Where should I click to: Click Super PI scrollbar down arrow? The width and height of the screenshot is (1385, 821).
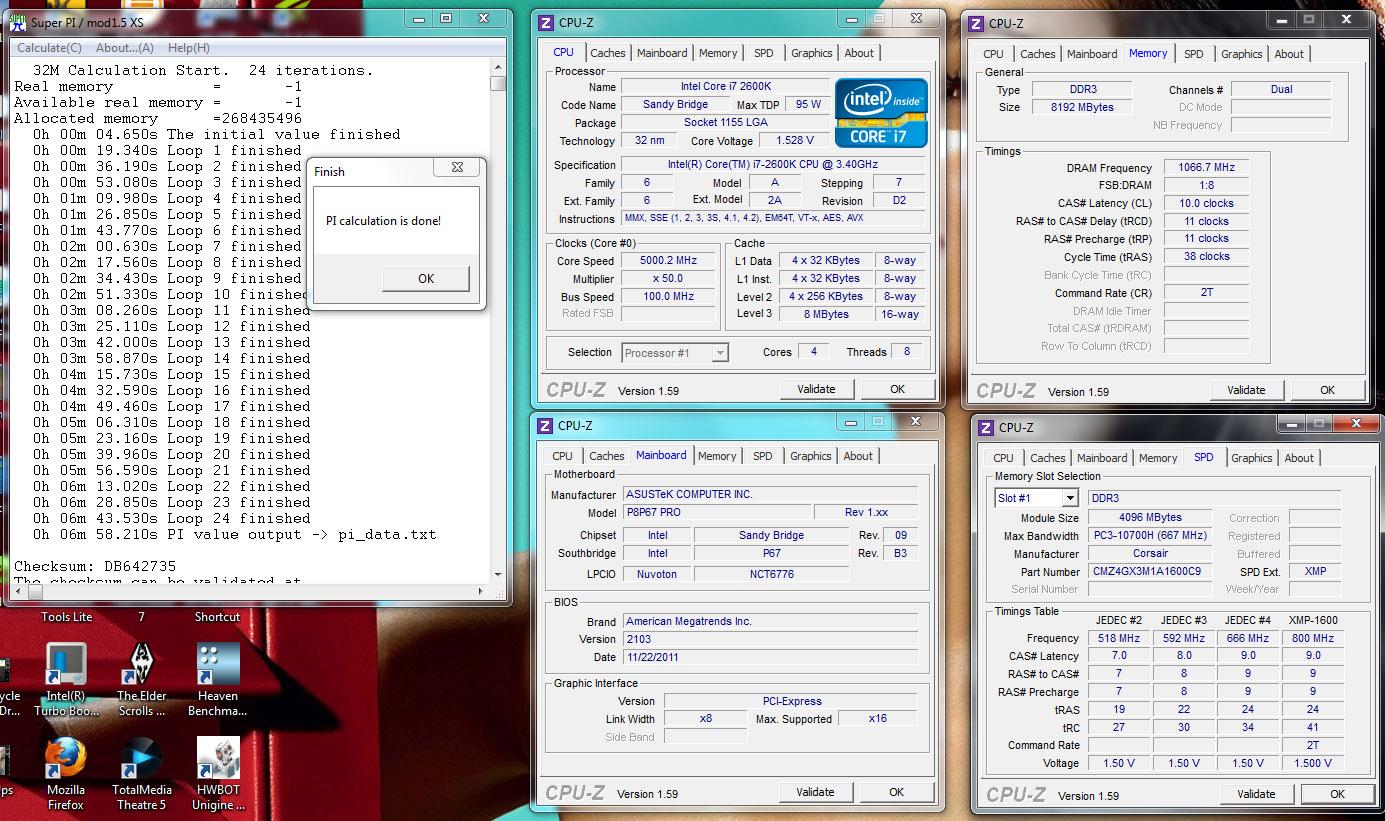pos(498,575)
